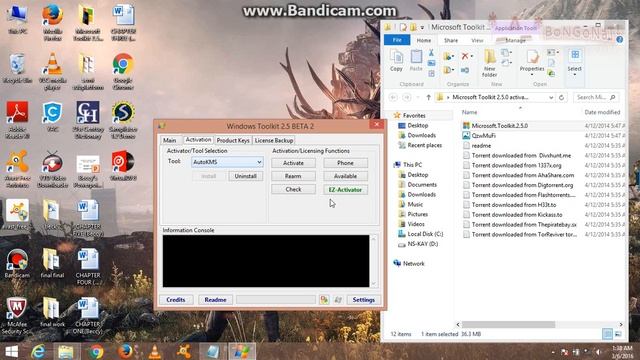Open Explorer address bar history dropdown
Screen dimensions: 640x360
551,98
